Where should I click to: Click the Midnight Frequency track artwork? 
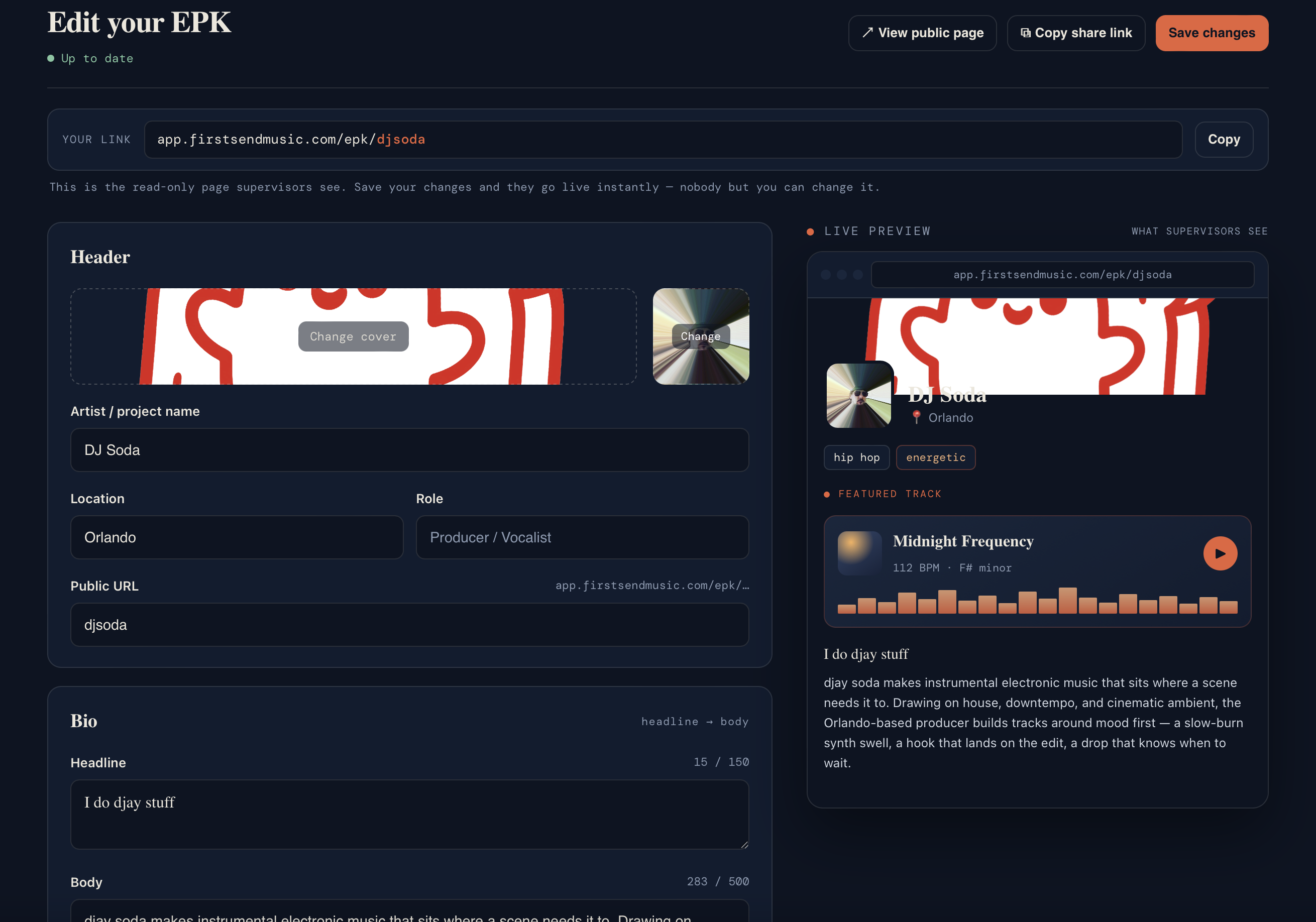pos(859,553)
